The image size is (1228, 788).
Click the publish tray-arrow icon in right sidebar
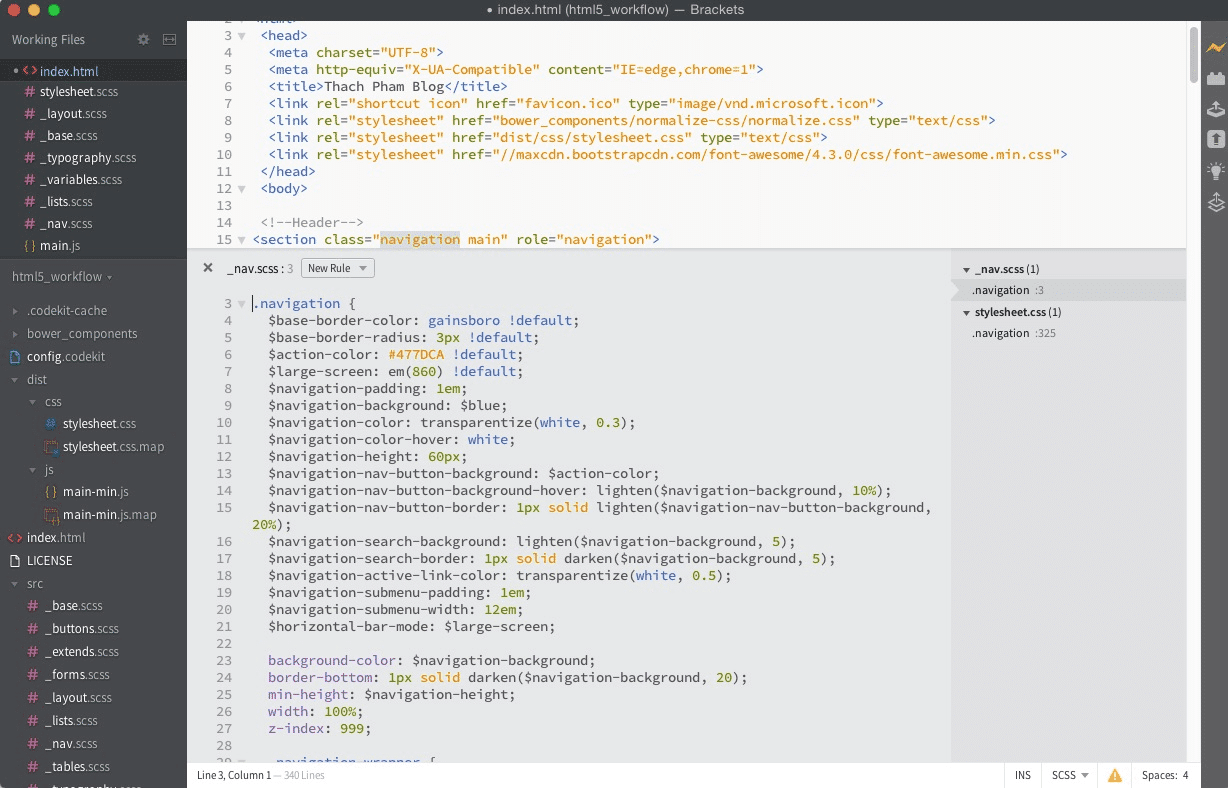[x=1215, y=108]
